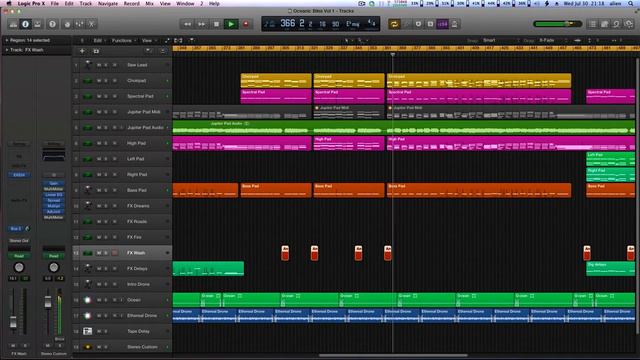Open the Drag X-Fade dropdown

click(553, 40)
